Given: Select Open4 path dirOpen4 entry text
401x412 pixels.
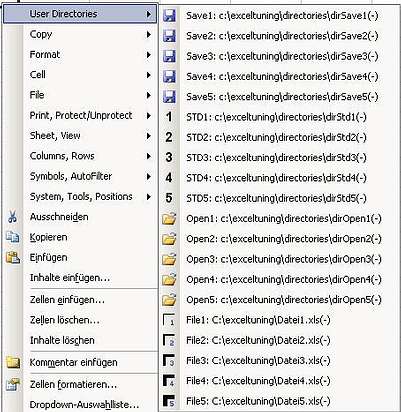Looking at the screenshot, I should pyautogui.click(x=284, y=280).
